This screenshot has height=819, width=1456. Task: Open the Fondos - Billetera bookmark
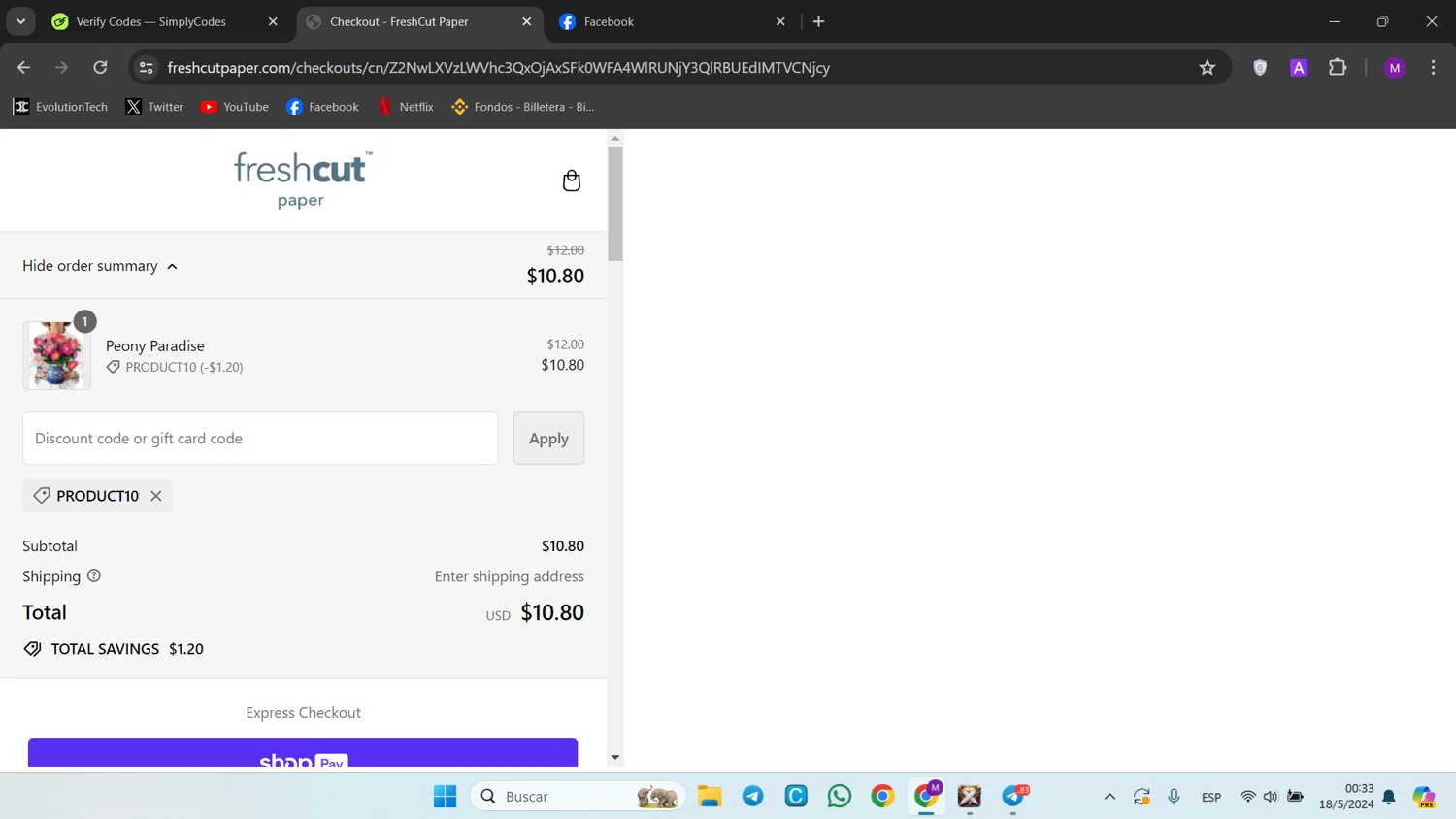pyautogui.click(x=522, y=107)
